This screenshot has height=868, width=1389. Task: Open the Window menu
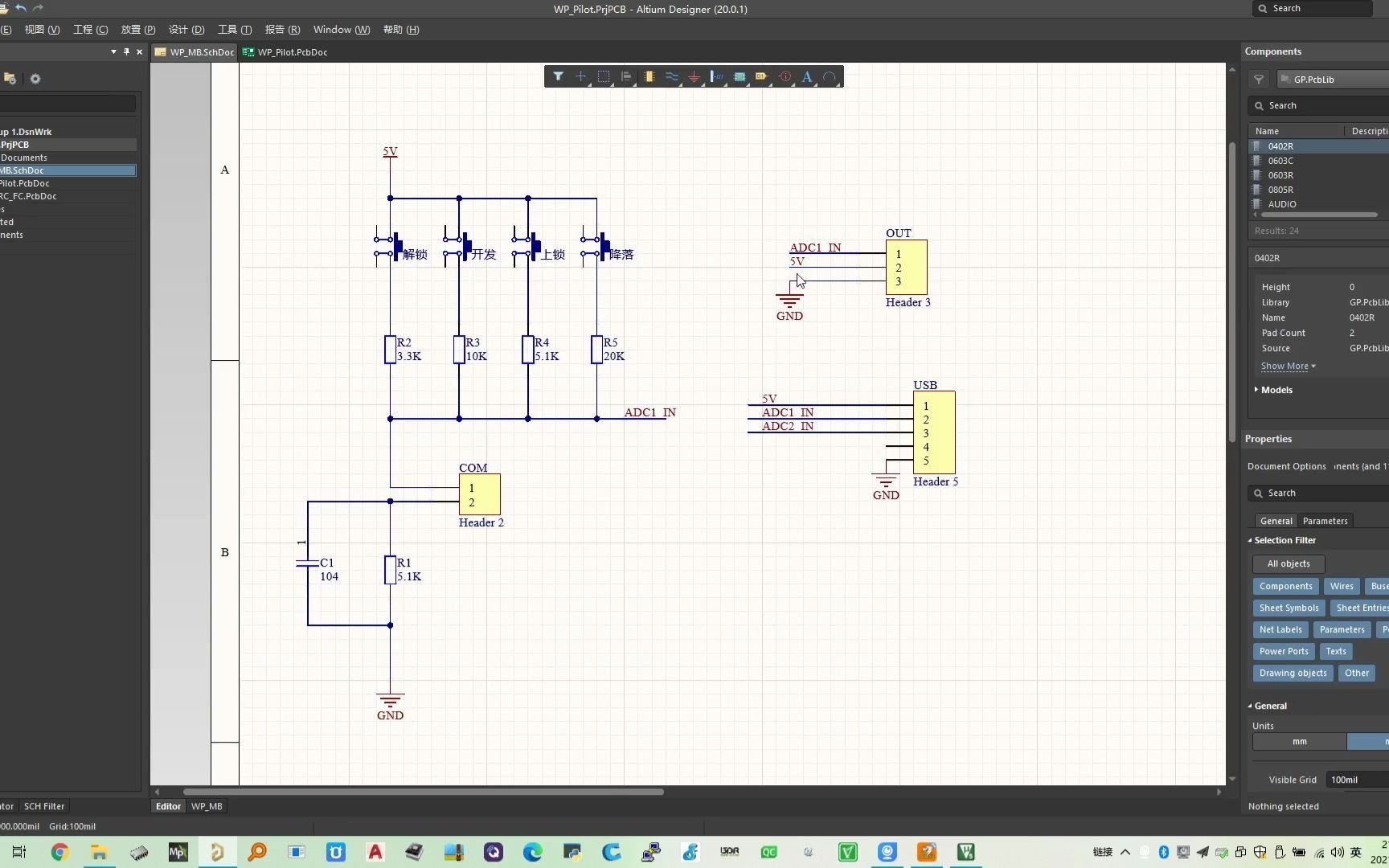(341, 30)
